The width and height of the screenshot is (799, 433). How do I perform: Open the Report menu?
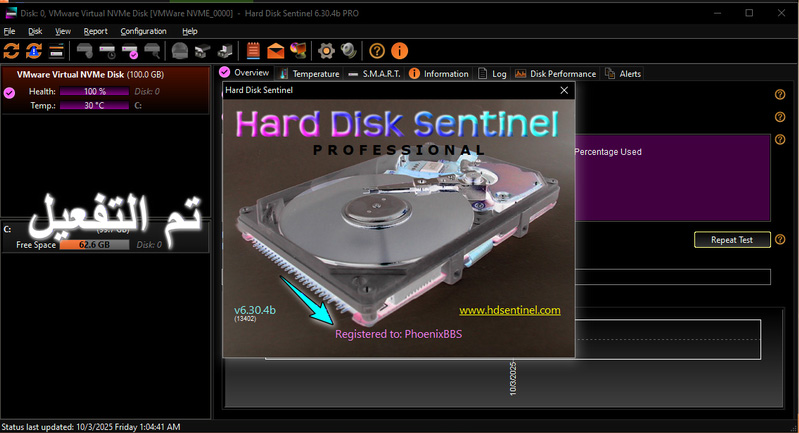coord(95,31)
